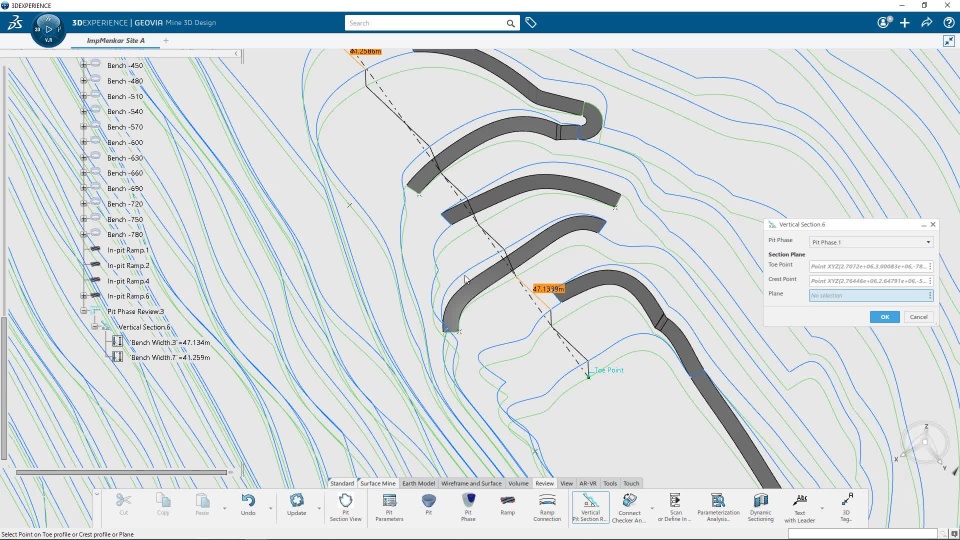Viewport: 960px width, 540px height.
Task: Open the Paste options dropdown arrow
Action: tap(224, 508)
